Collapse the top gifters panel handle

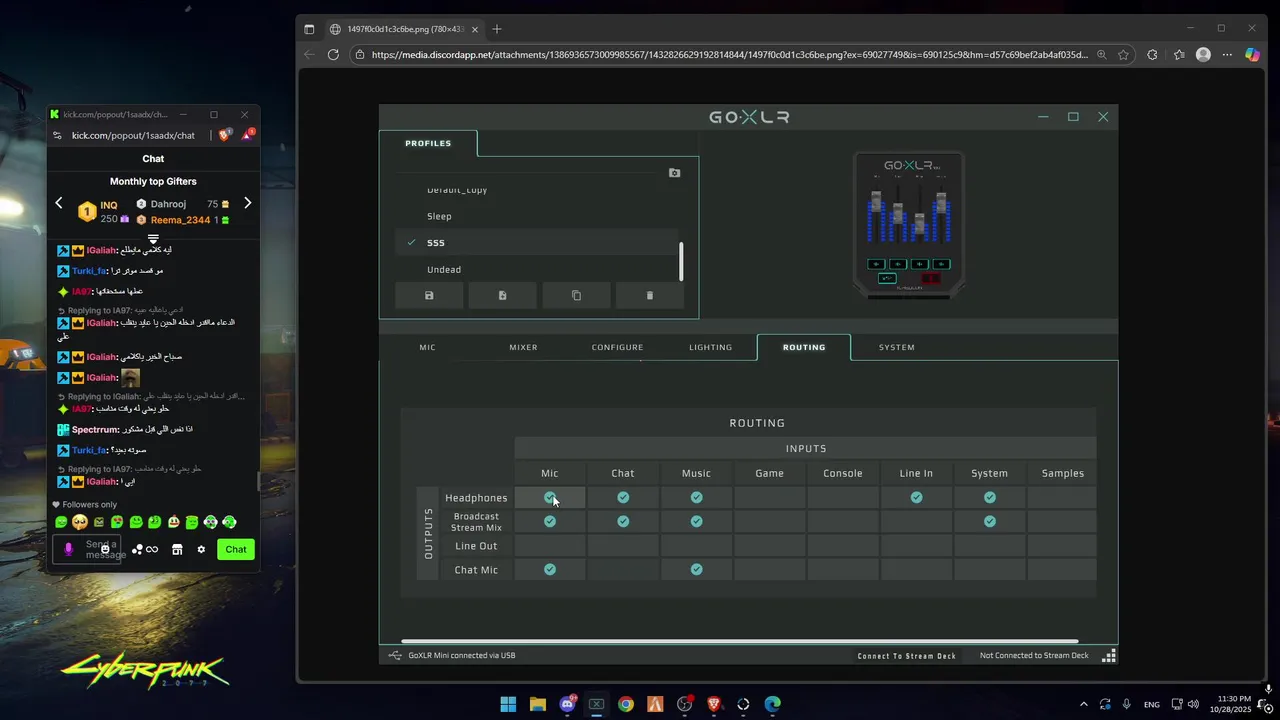153,239
